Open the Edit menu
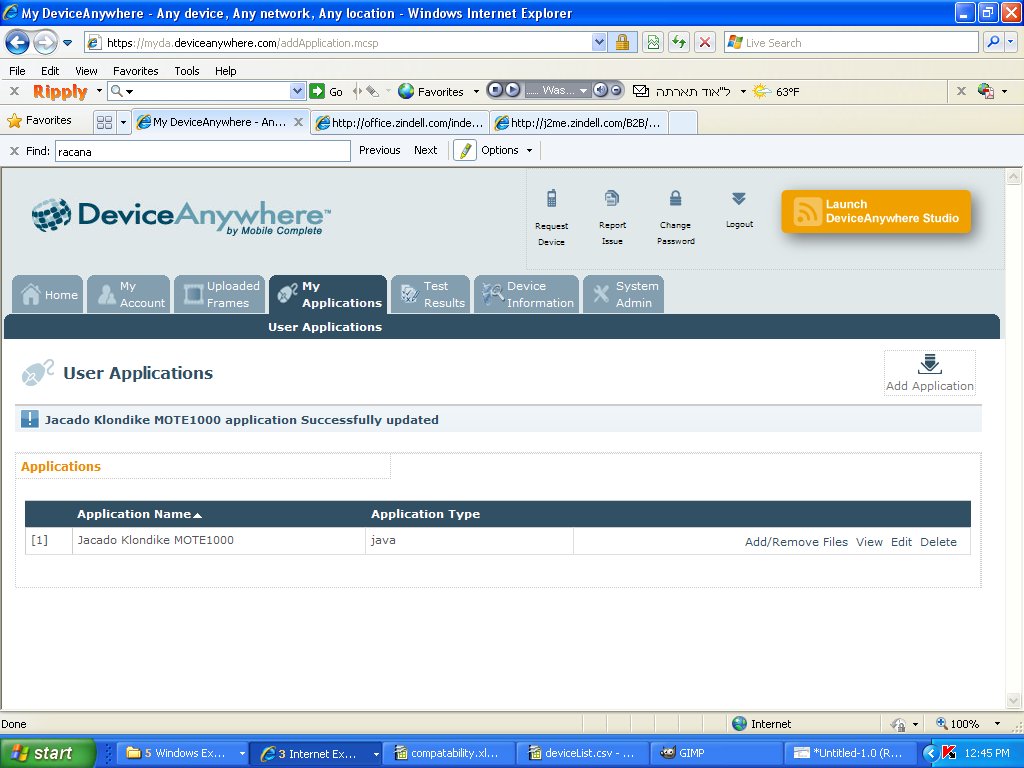 click(x=50, y=71)
